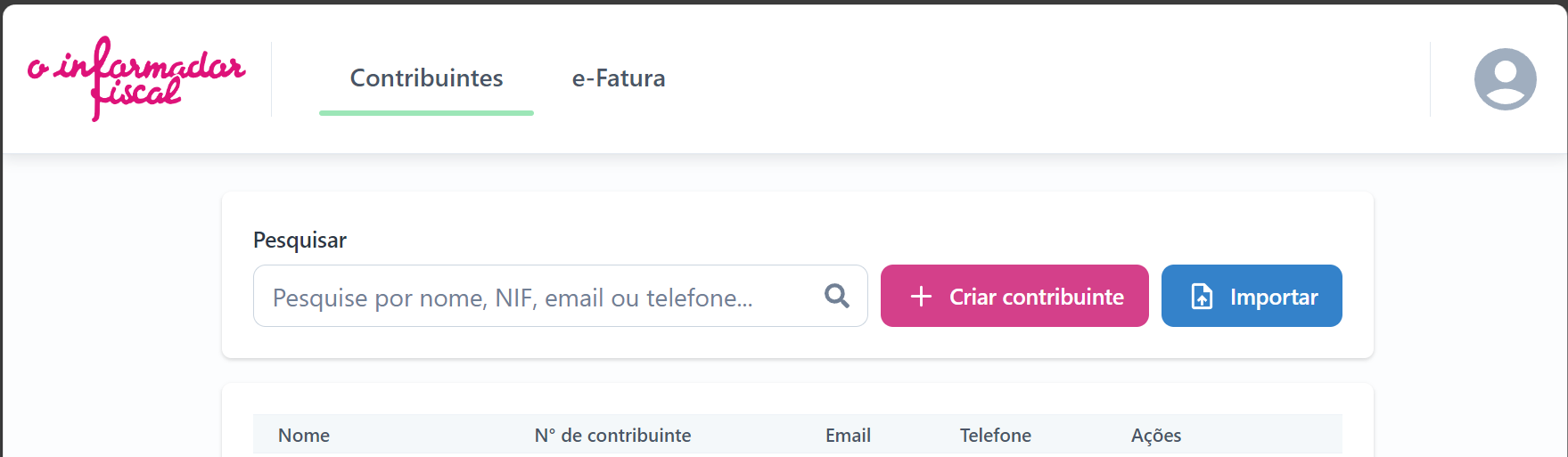
Task: Click the magnifying glass search icon
Action: pos(836,296)
